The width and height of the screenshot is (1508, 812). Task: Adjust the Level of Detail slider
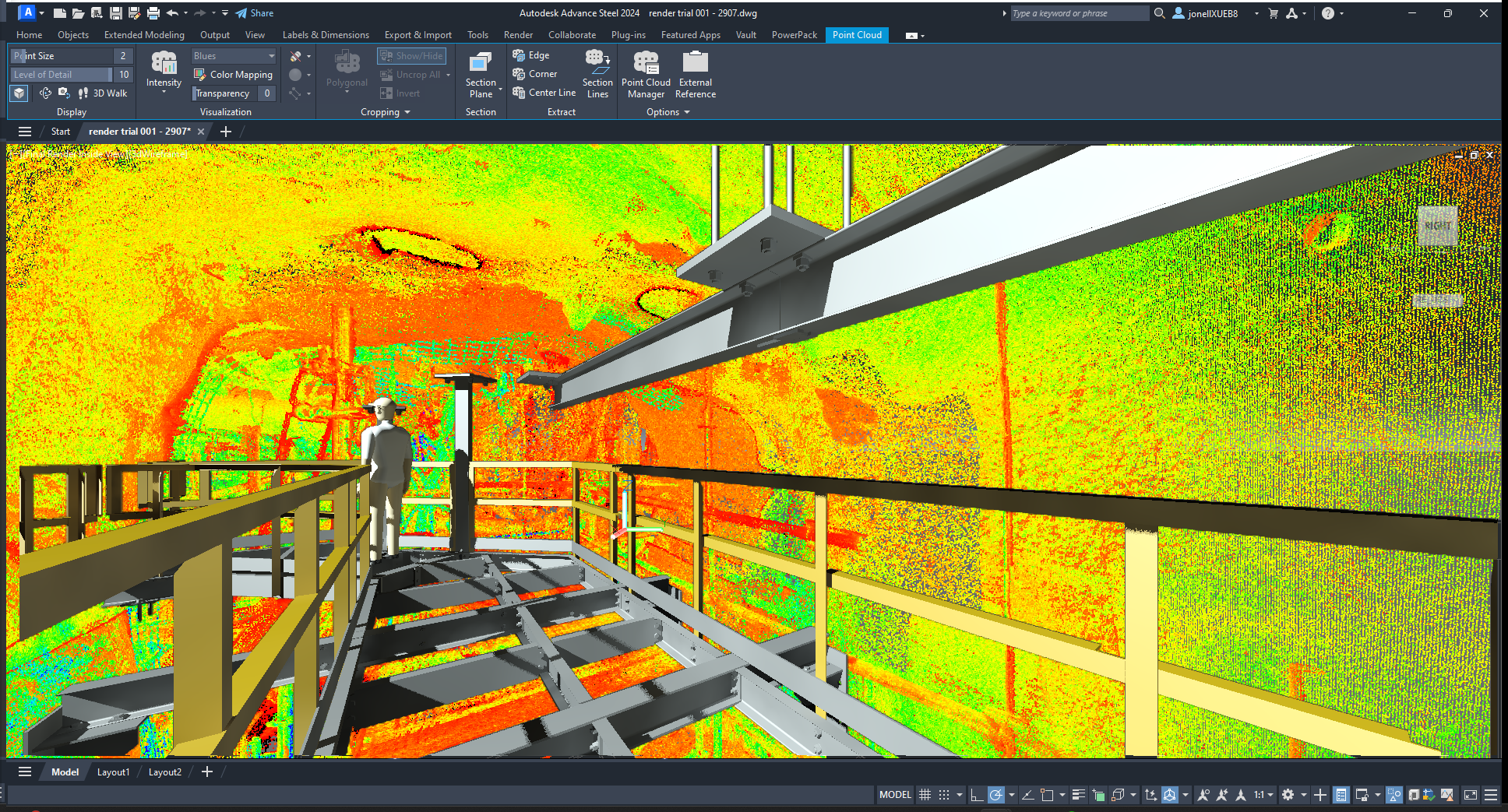pyautogui.click(x=62, y=75)
